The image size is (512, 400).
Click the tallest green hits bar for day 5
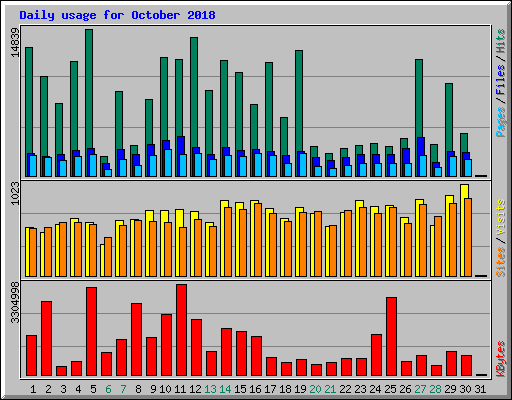[x=89, y=88]
